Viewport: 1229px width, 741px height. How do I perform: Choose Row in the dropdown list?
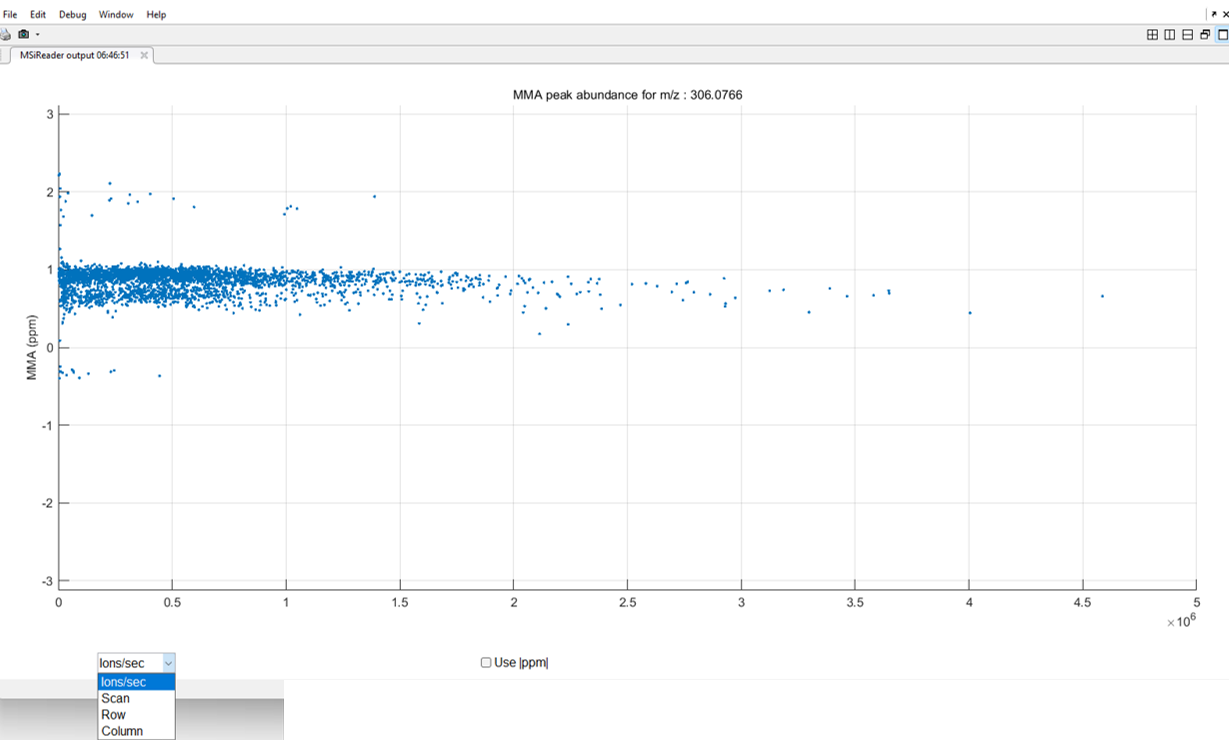point(136,715)
